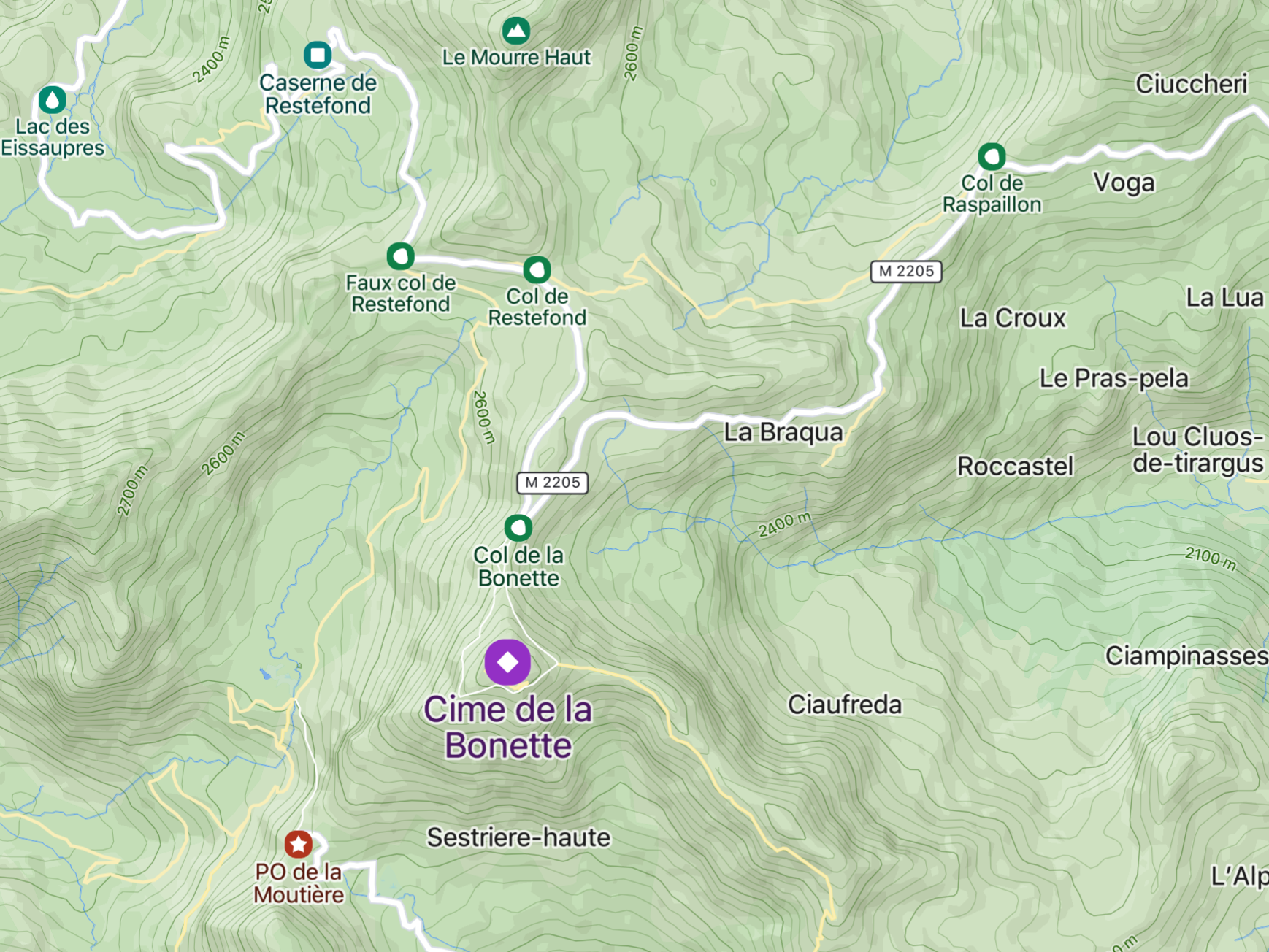Click the Ciaufreda locality label

point(845,705)
